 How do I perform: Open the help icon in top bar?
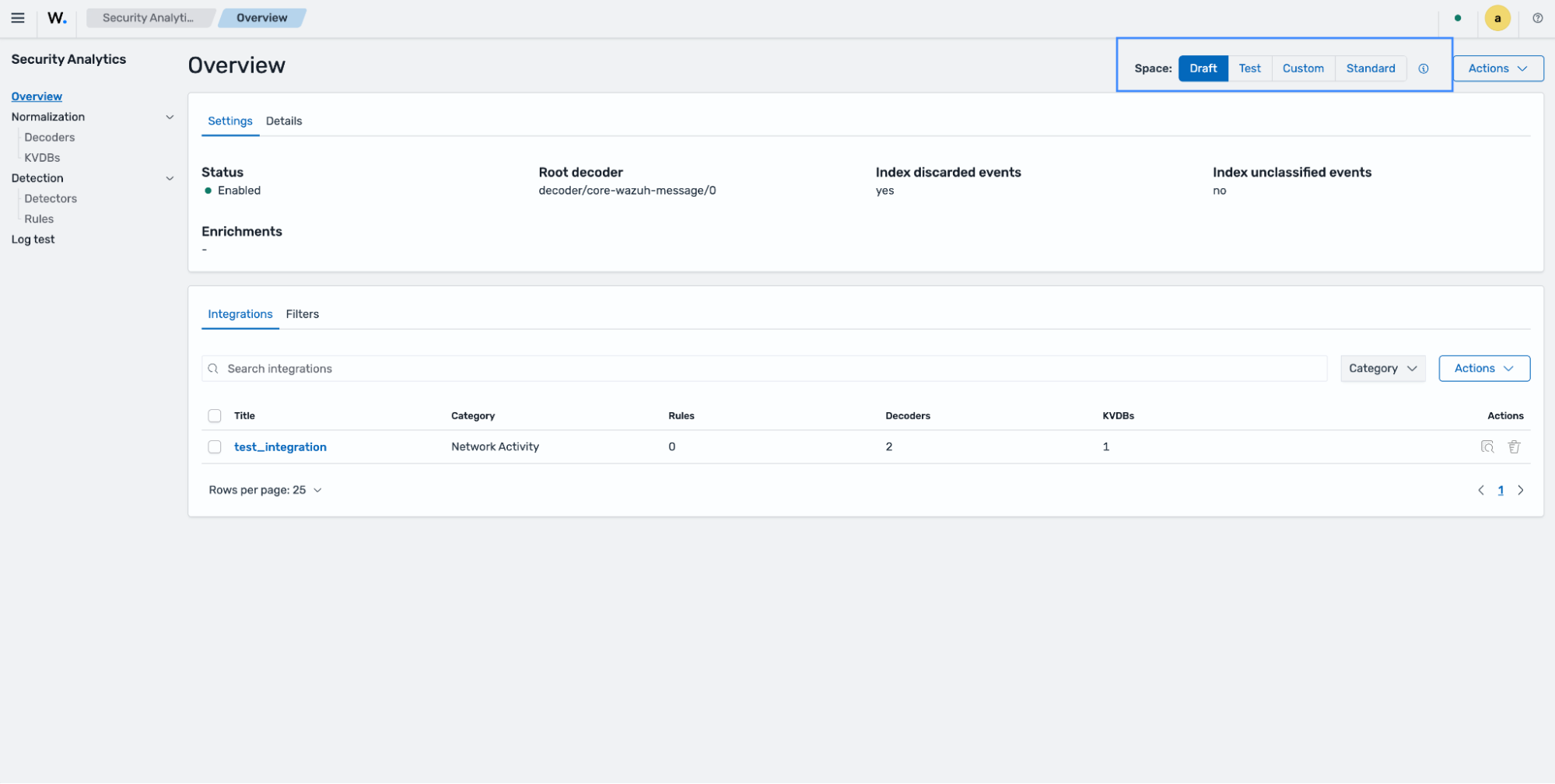[x=1537, y=18]
